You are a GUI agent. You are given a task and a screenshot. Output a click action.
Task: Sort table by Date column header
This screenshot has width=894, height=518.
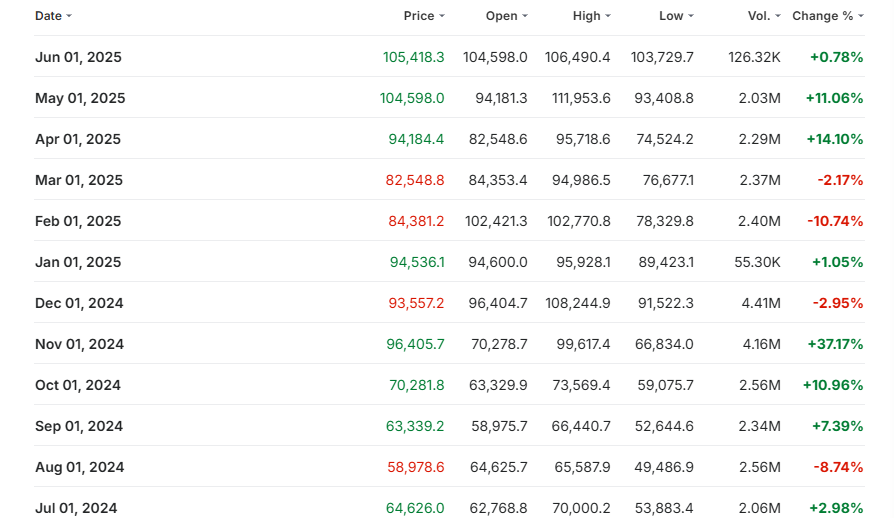(48, 16)
